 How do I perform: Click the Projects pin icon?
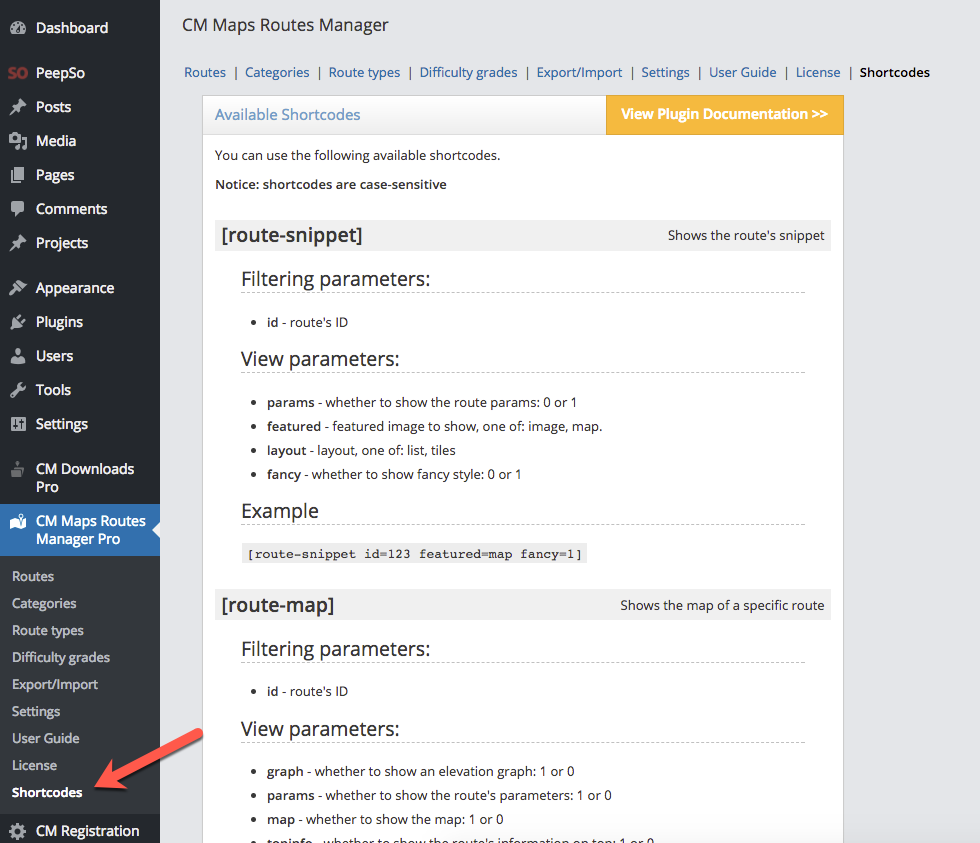[18, 243]
